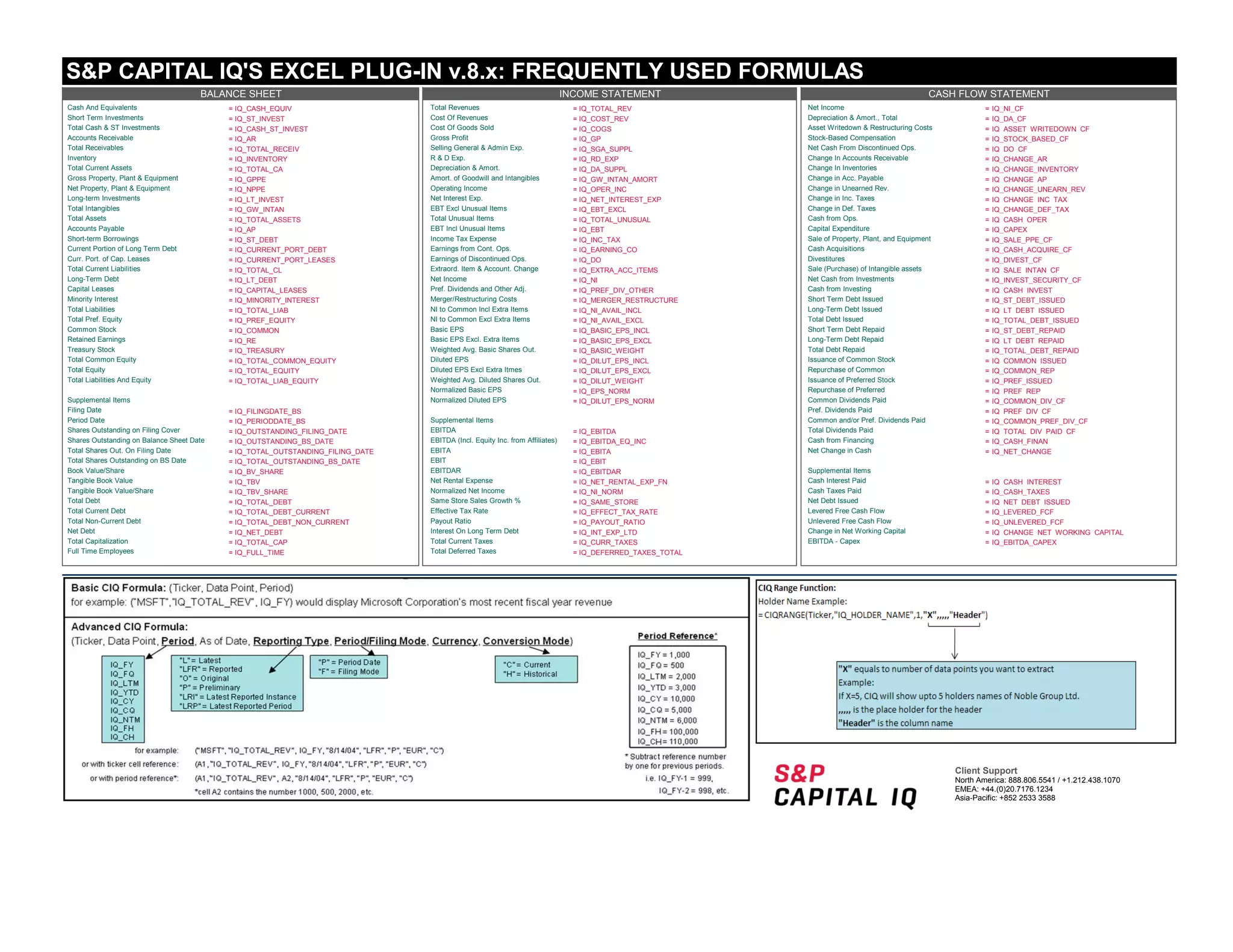Click the Basic CIQ Formula heading
The width and height of the screenshot is (1233, 952).
(x=118, y=588)
